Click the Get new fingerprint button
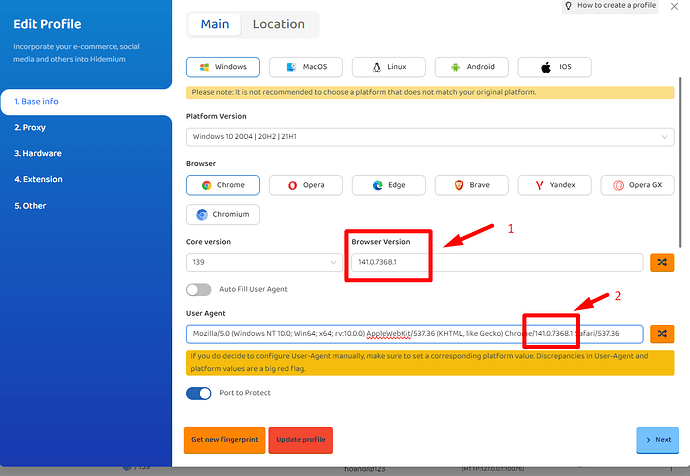Image resolution: width=690 pixels, height=476 pixels. pyautogui.click(x=224, y=440)
